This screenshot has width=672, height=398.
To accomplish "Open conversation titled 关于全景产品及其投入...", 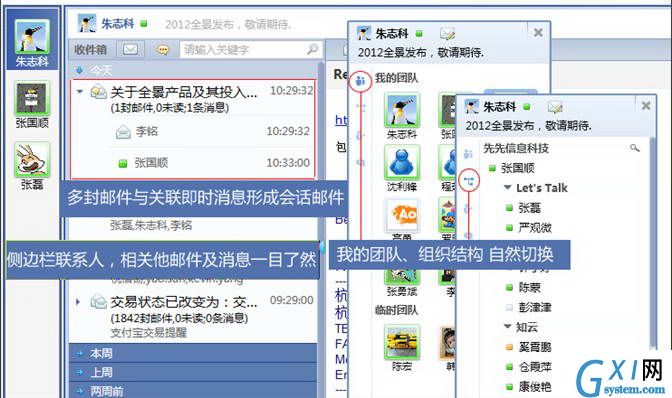I will coord(184,92).
